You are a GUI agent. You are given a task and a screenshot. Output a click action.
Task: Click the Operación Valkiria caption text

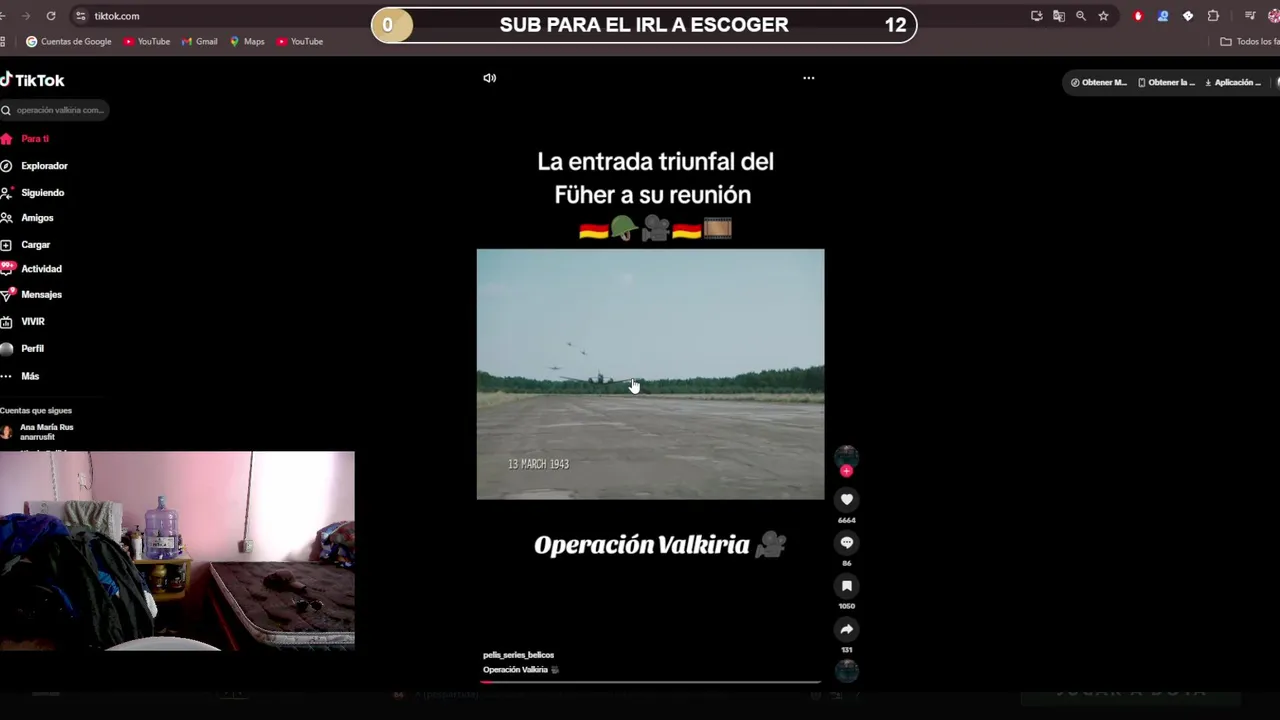515,670
